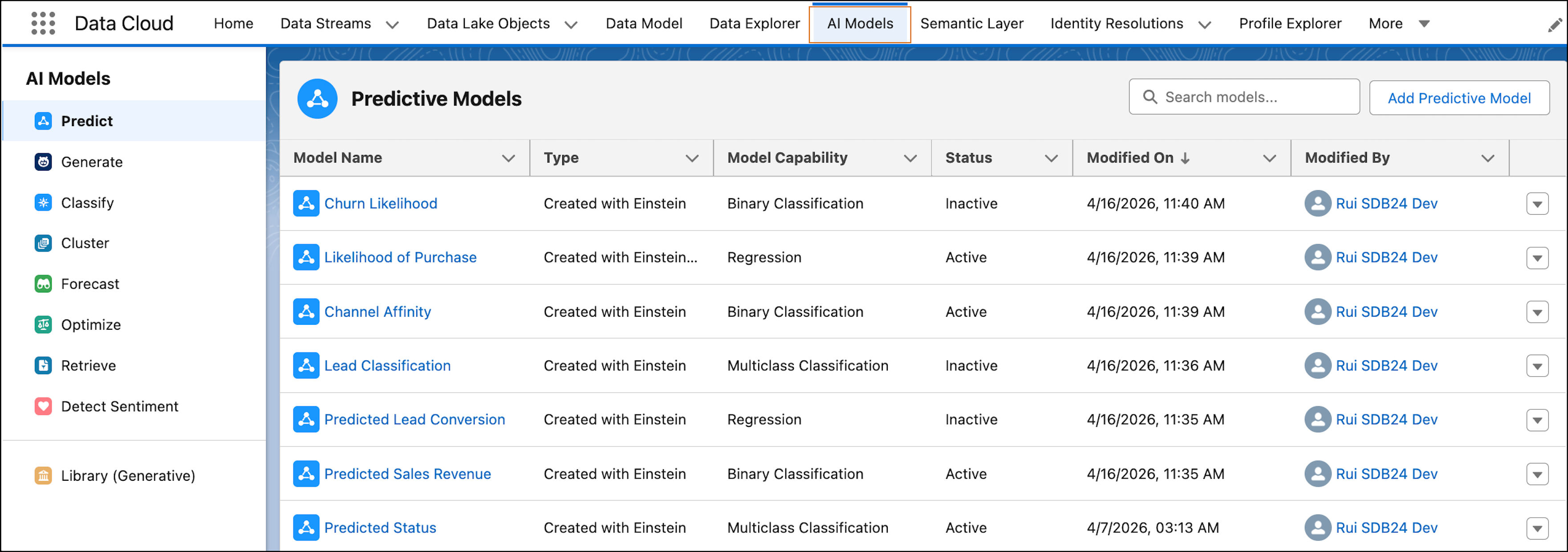Open the Model Capability column chevron menu

click(910, 159)
